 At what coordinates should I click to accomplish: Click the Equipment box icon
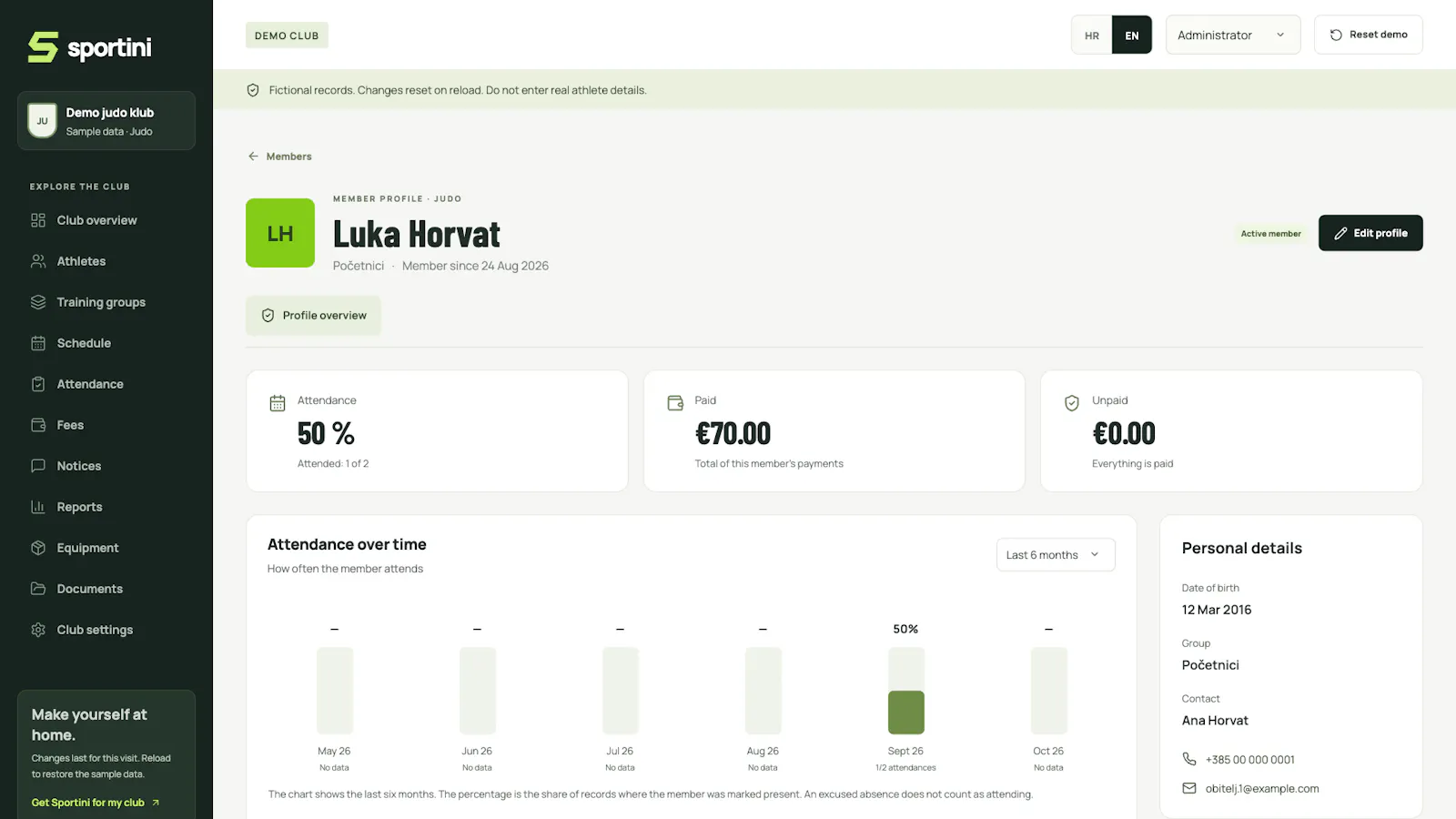coord(38,548)
